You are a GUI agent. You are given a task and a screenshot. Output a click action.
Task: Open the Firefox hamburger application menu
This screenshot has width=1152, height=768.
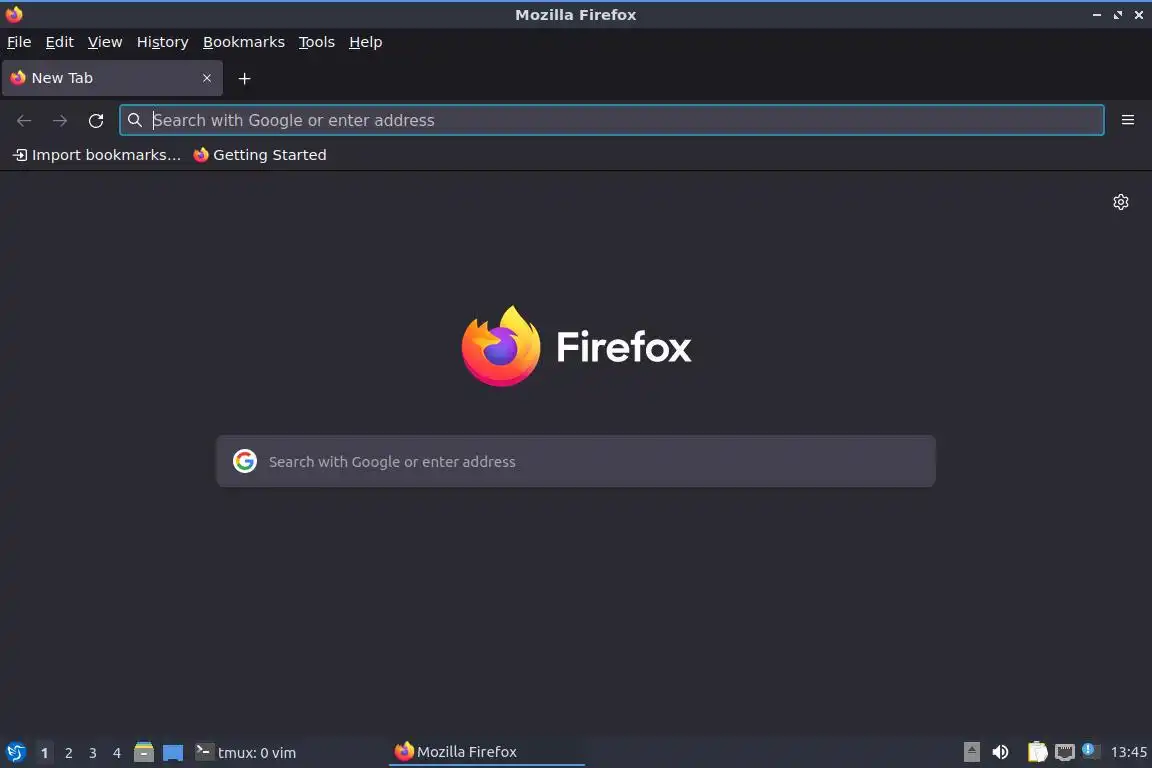point(1128,120)
